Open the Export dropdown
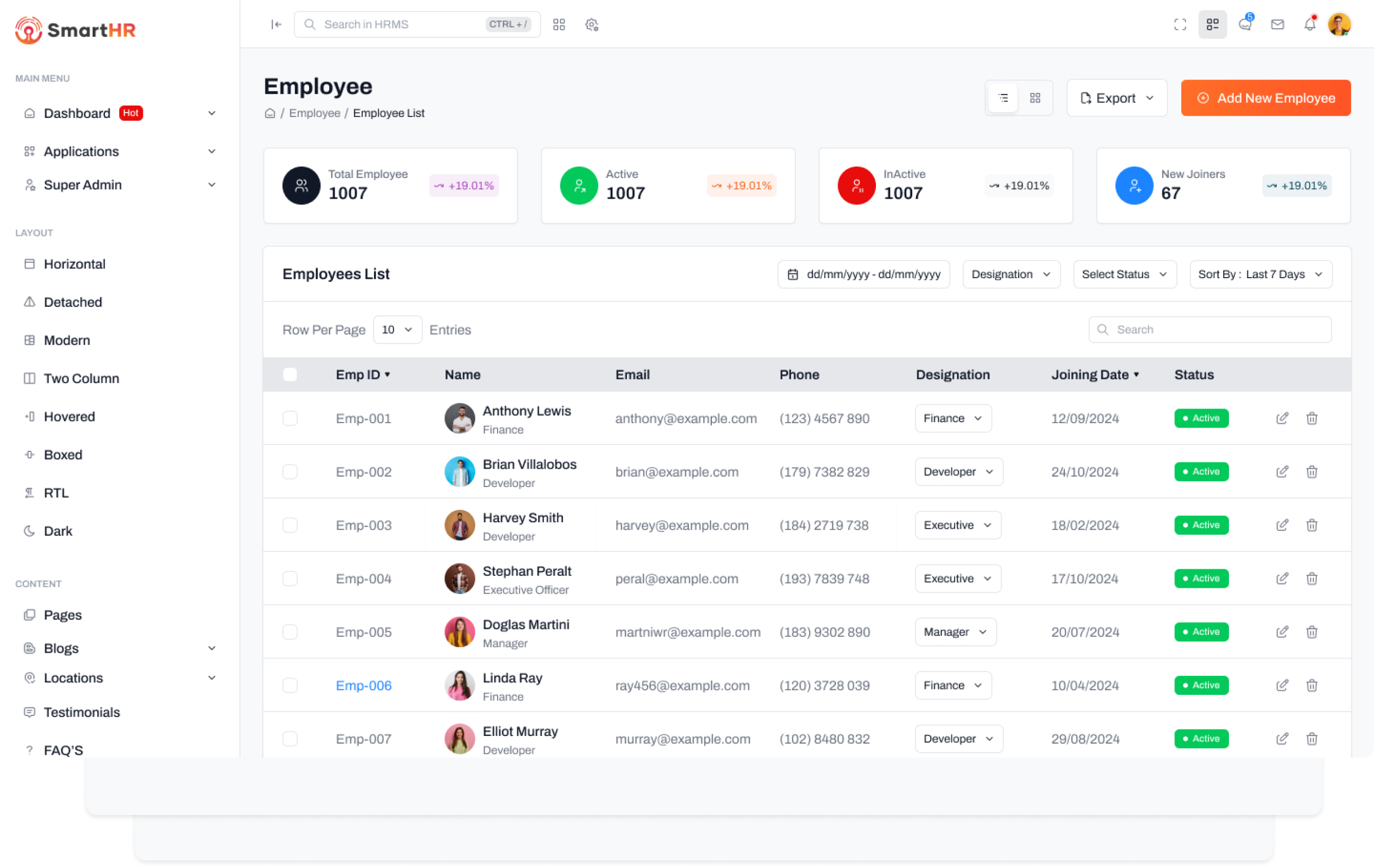 [1117, 98]
